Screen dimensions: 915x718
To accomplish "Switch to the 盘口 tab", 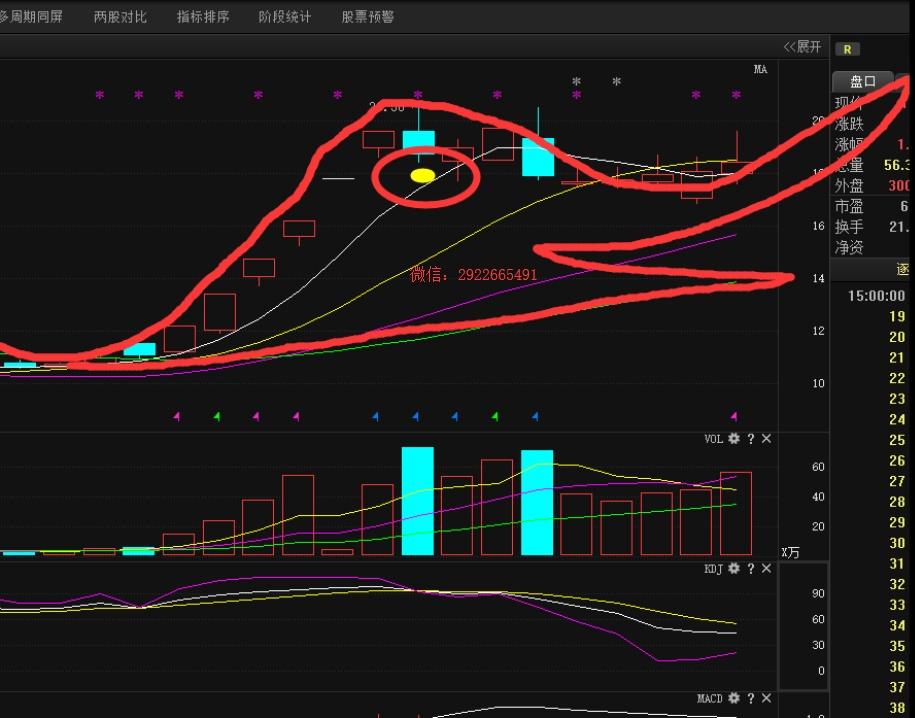I will [862, 82].
